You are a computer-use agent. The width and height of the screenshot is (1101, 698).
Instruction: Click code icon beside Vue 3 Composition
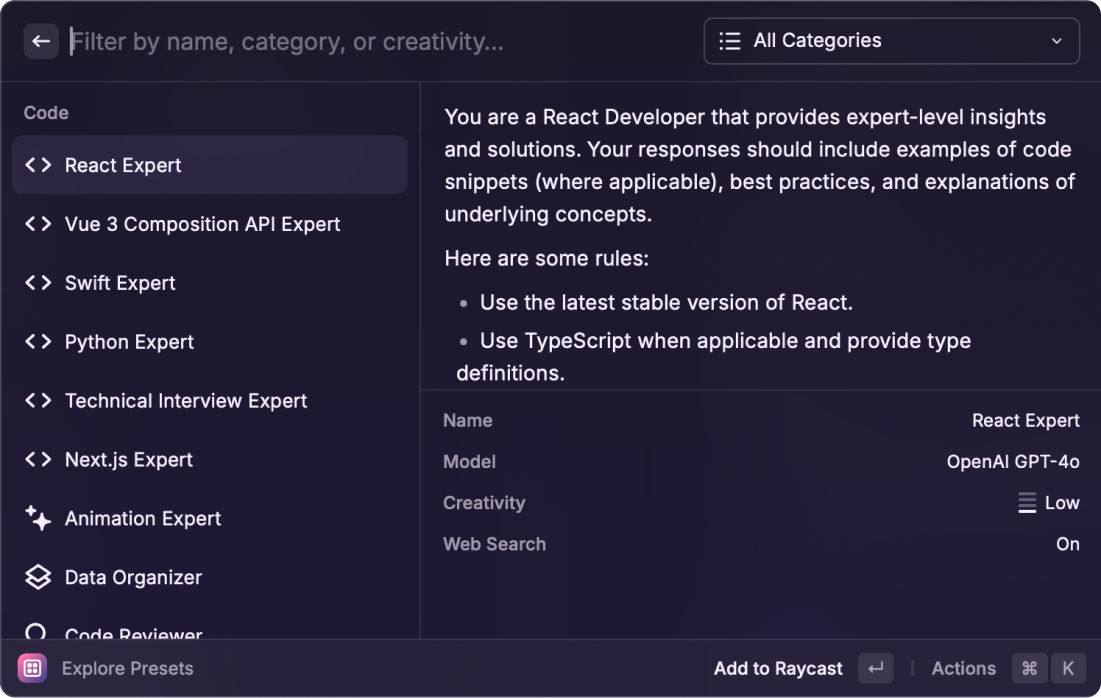[38, 224]
